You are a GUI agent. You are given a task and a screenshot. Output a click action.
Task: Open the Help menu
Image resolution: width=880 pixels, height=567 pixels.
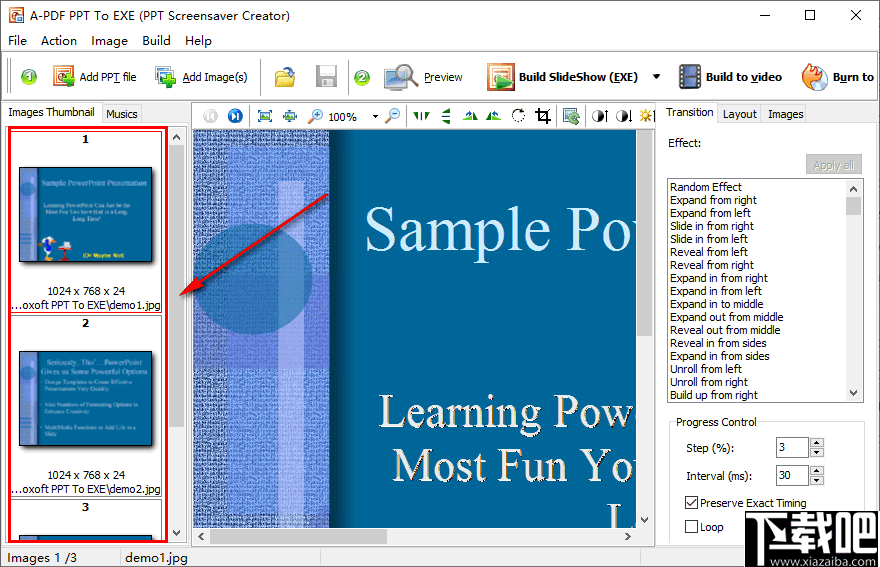point(198,41)
